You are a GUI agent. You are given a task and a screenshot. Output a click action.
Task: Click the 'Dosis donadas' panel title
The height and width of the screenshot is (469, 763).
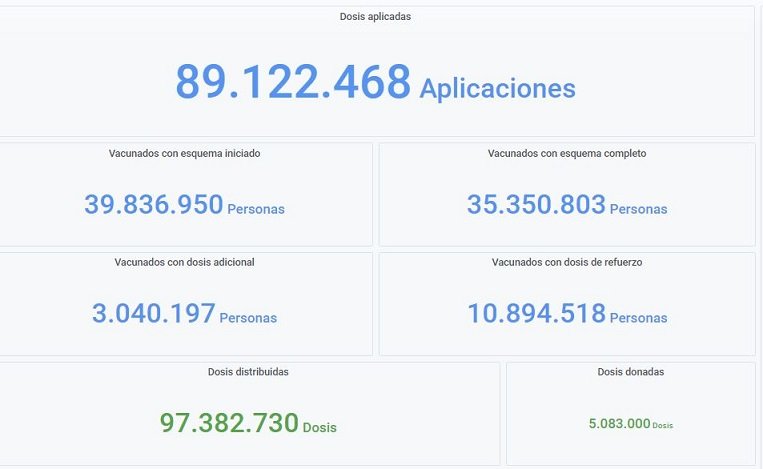coord(631,372)
